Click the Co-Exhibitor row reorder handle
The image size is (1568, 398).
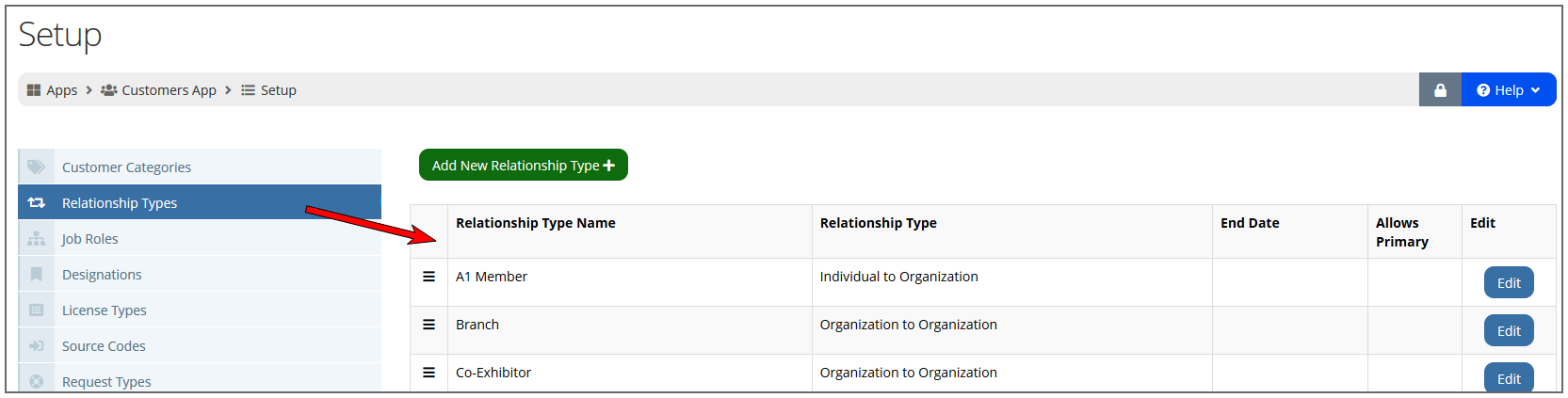tap(428, 373)
